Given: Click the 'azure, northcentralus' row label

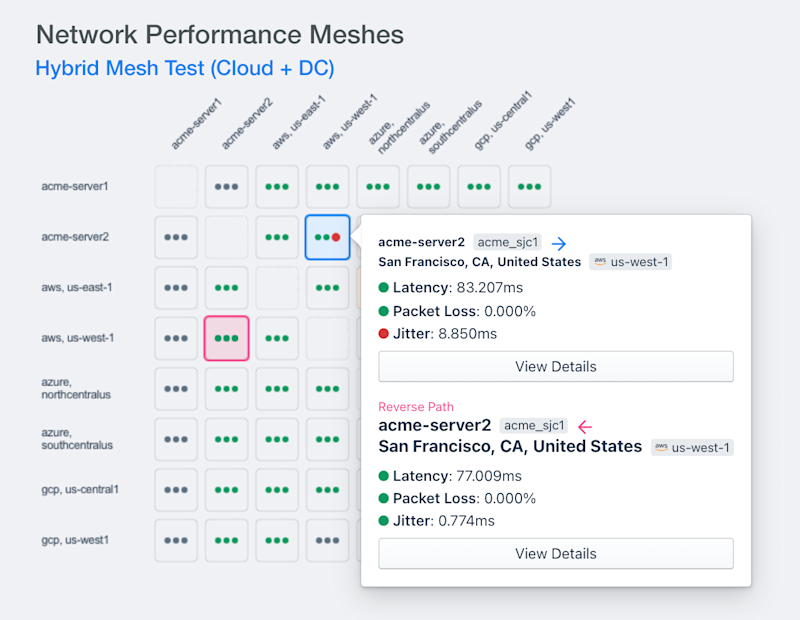Looking at the screenshot, I should (x=76, y=388).
